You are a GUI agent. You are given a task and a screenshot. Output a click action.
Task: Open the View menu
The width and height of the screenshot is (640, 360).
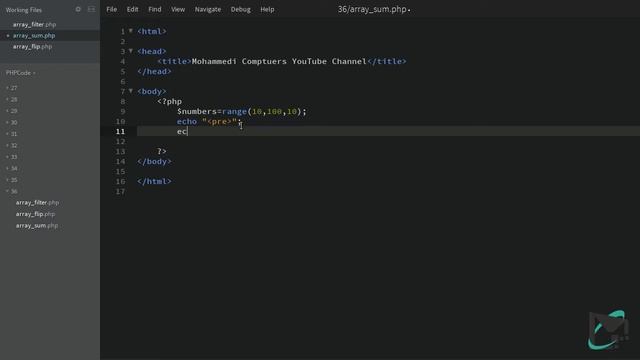pos(178,9)
